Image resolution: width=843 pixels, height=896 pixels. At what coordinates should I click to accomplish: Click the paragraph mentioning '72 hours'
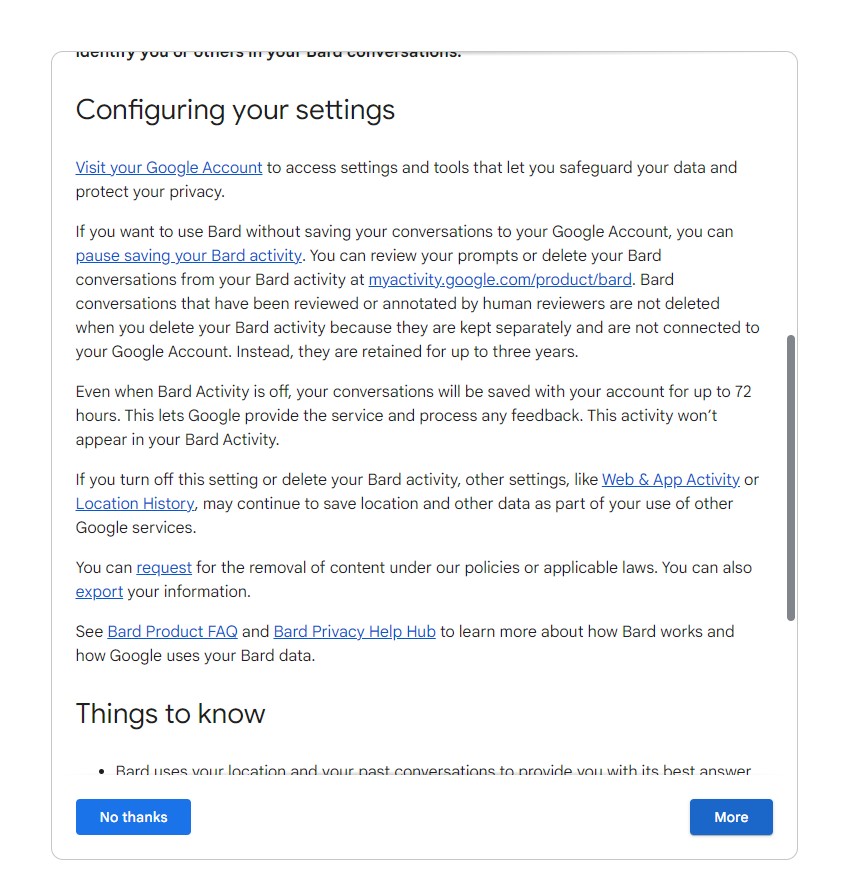[x=400, y=415]
